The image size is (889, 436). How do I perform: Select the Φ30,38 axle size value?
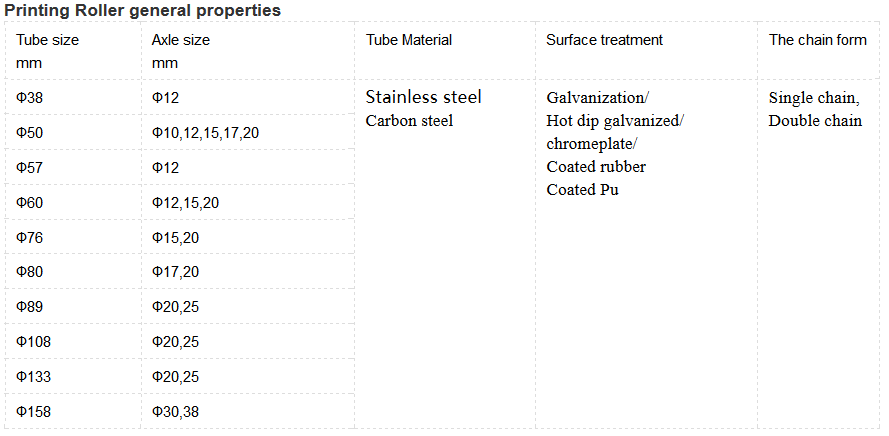(x=175, y=411)
